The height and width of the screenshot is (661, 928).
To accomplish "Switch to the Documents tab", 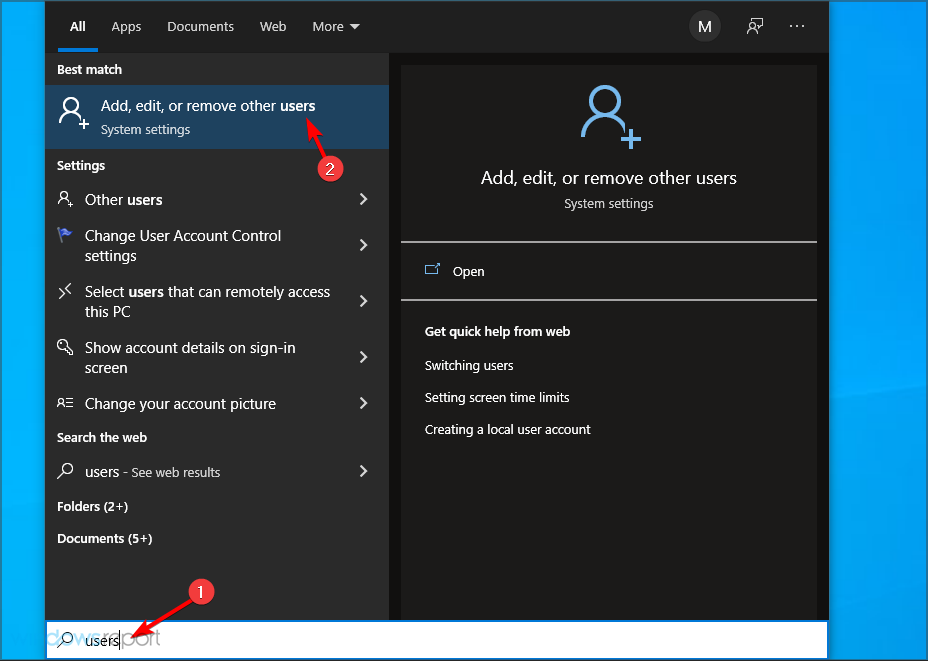I will tap(200, 27).
